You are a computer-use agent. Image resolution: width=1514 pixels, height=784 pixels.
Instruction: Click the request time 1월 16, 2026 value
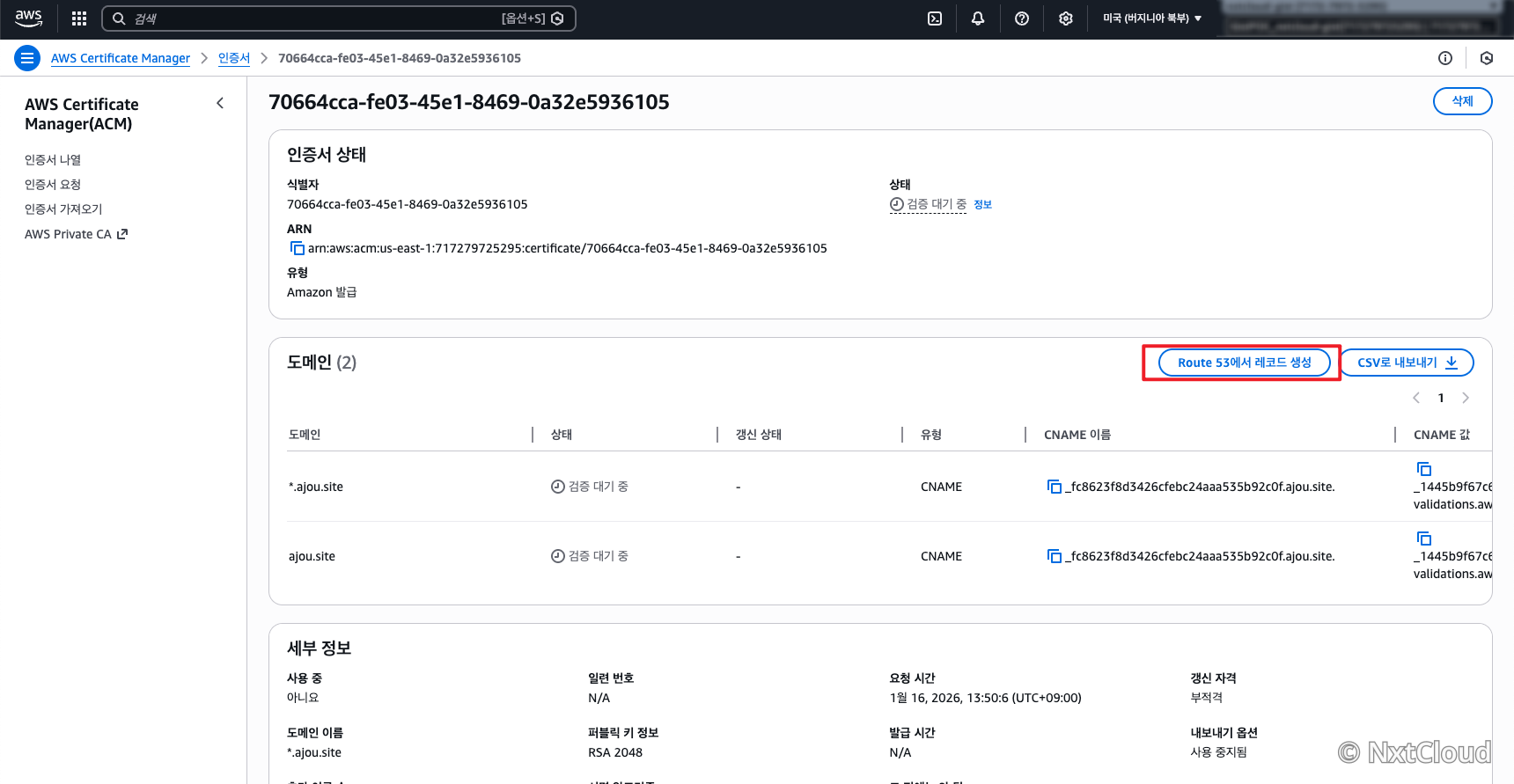click(985, 698)
